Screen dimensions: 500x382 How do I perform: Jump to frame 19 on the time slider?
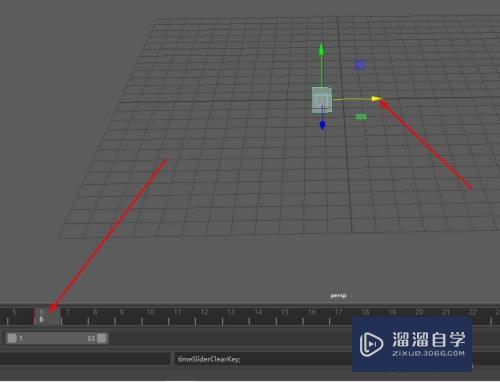(x=392, y=312)
